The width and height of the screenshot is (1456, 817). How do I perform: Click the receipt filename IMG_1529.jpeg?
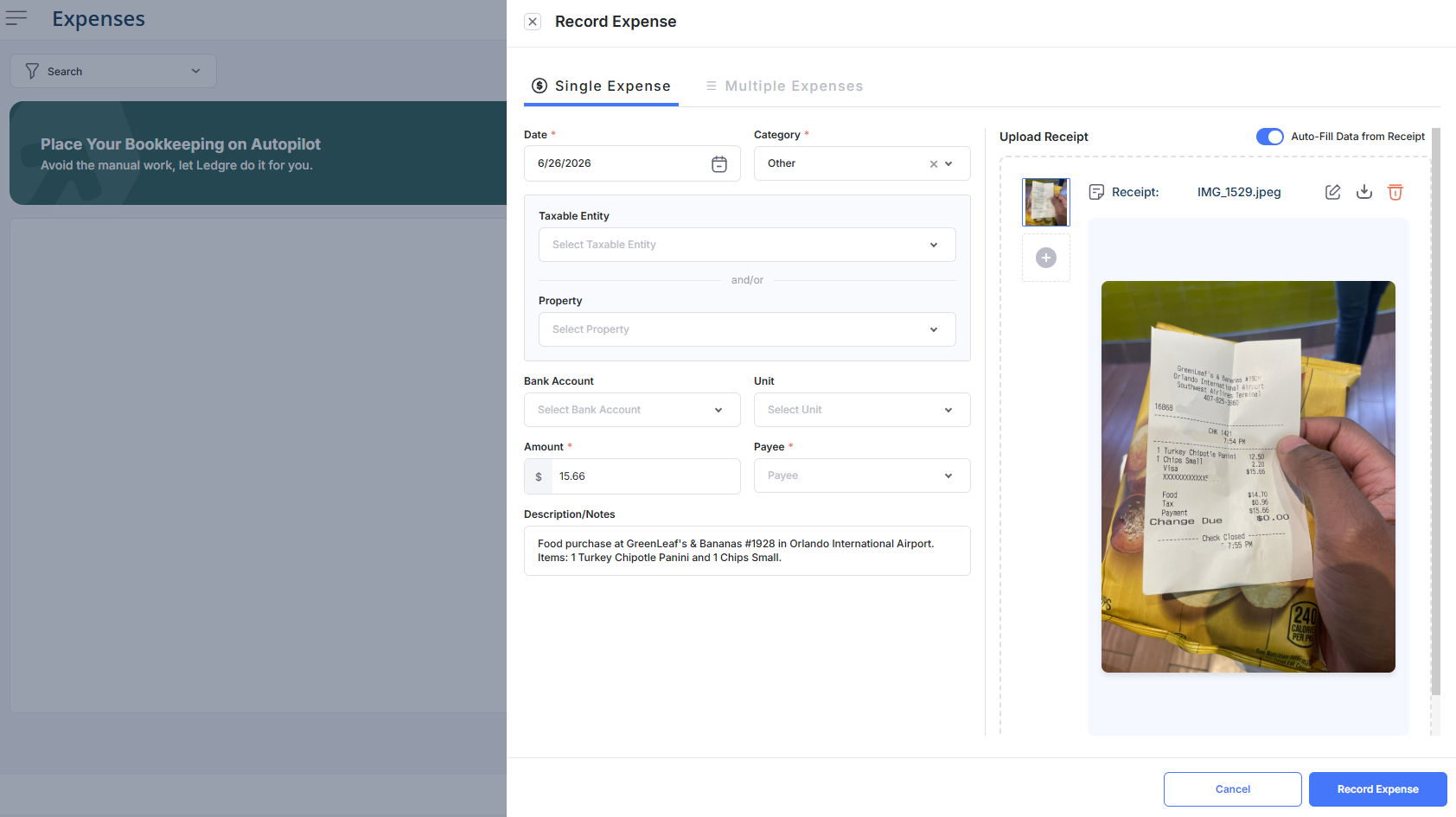click(1239, 192)
